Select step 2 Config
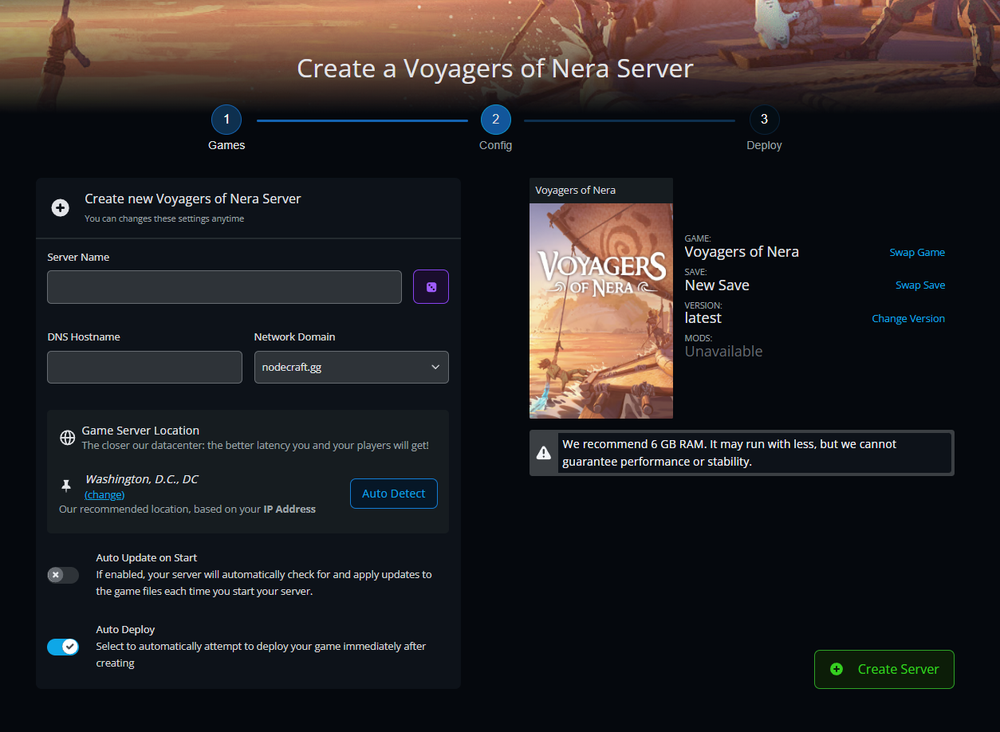Image resolution: width=1000 pixels, height=732 pixels. [x=496, y=120]
